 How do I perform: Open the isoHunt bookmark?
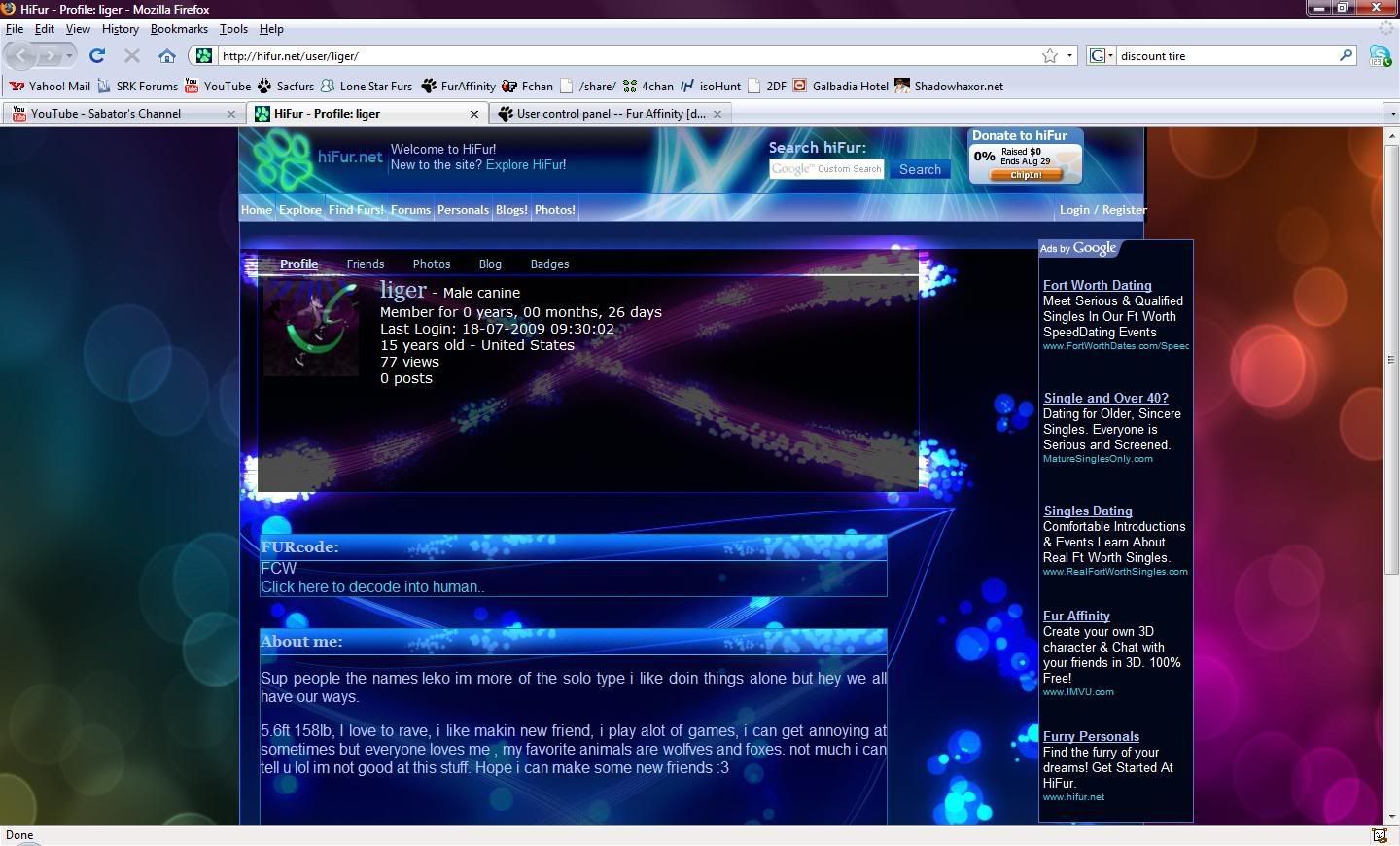pyautogui.click(x=711, y=86)
